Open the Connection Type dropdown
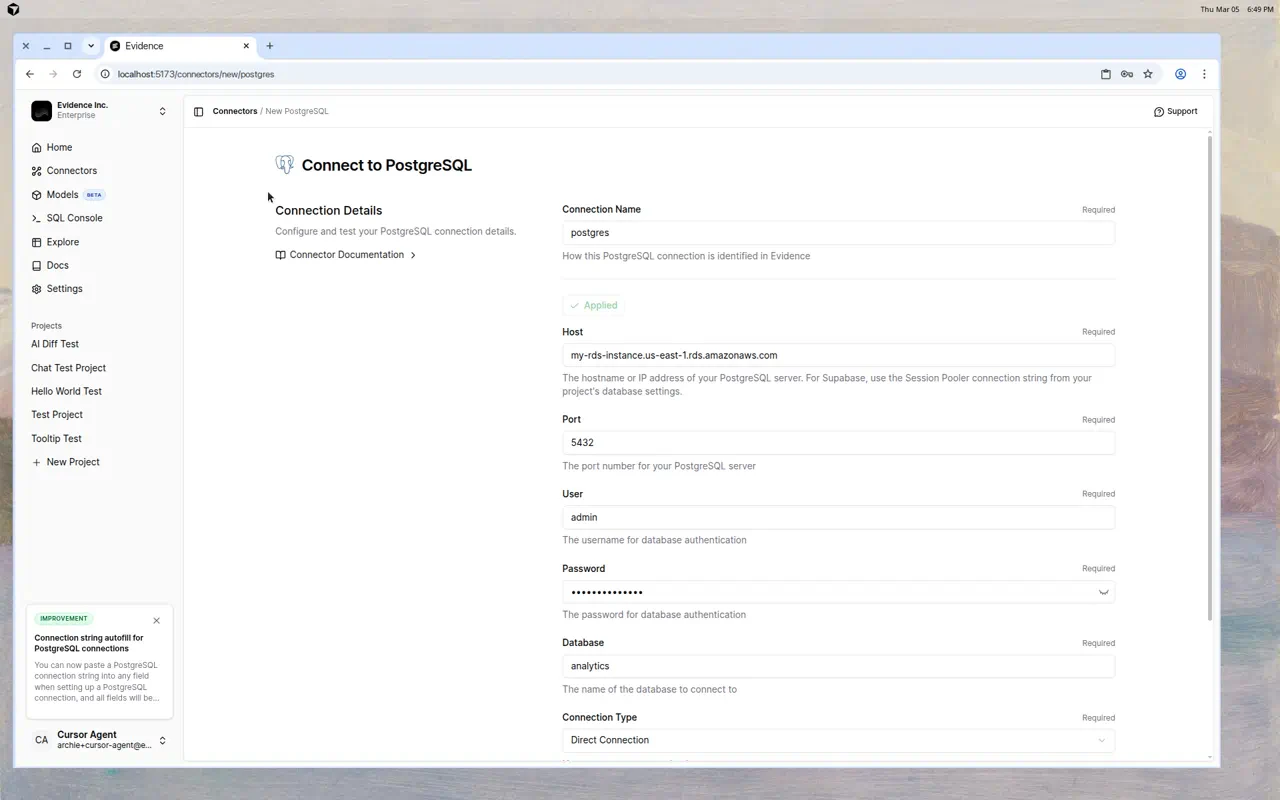Viewport: 1280px width, 800px height. [x=1102, y=740]
